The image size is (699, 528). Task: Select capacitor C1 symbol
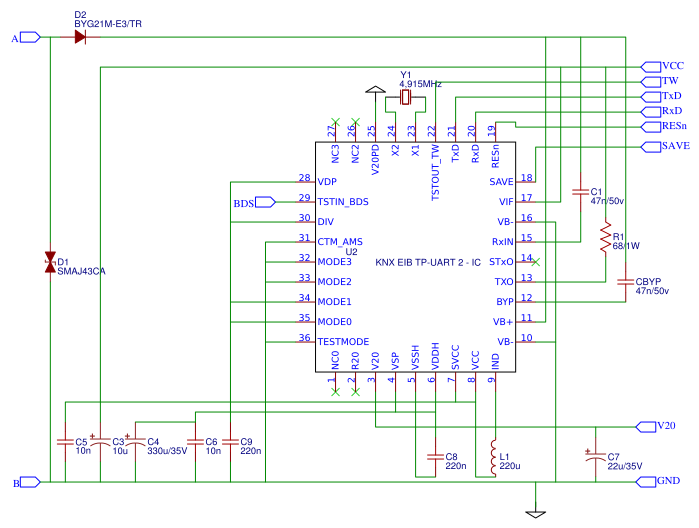coord(580,192)
